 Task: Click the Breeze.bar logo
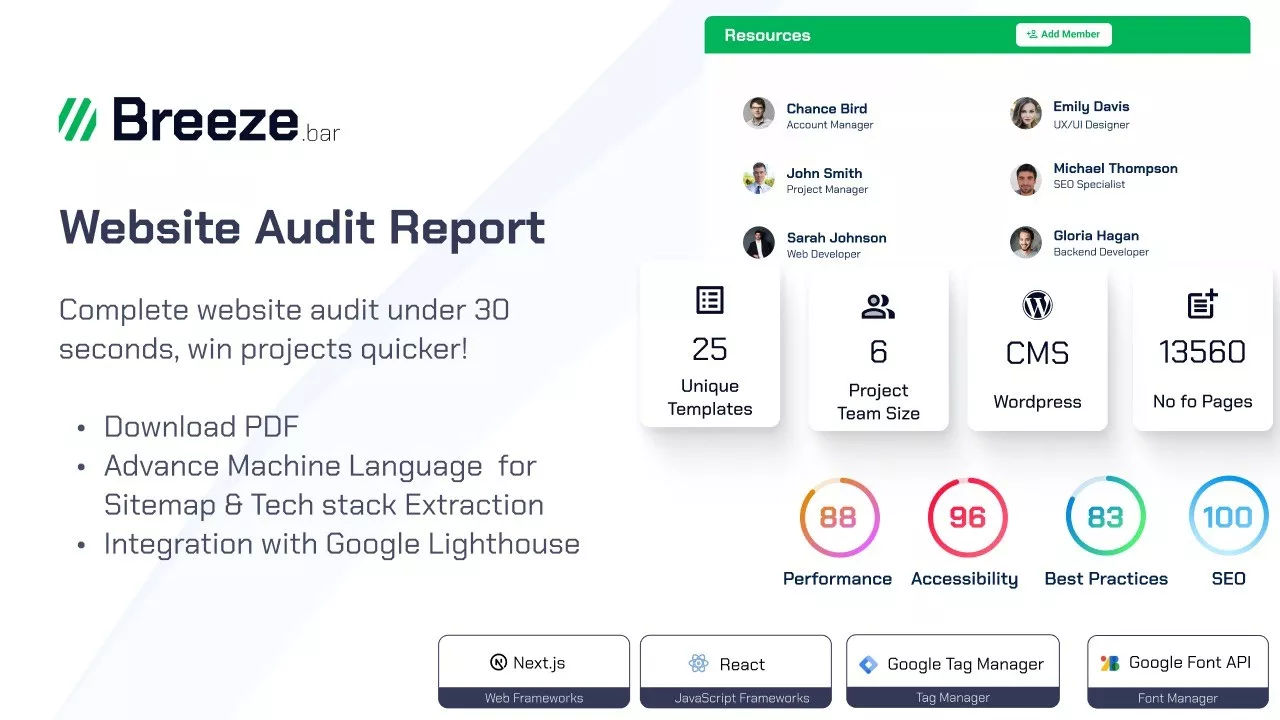199,120
